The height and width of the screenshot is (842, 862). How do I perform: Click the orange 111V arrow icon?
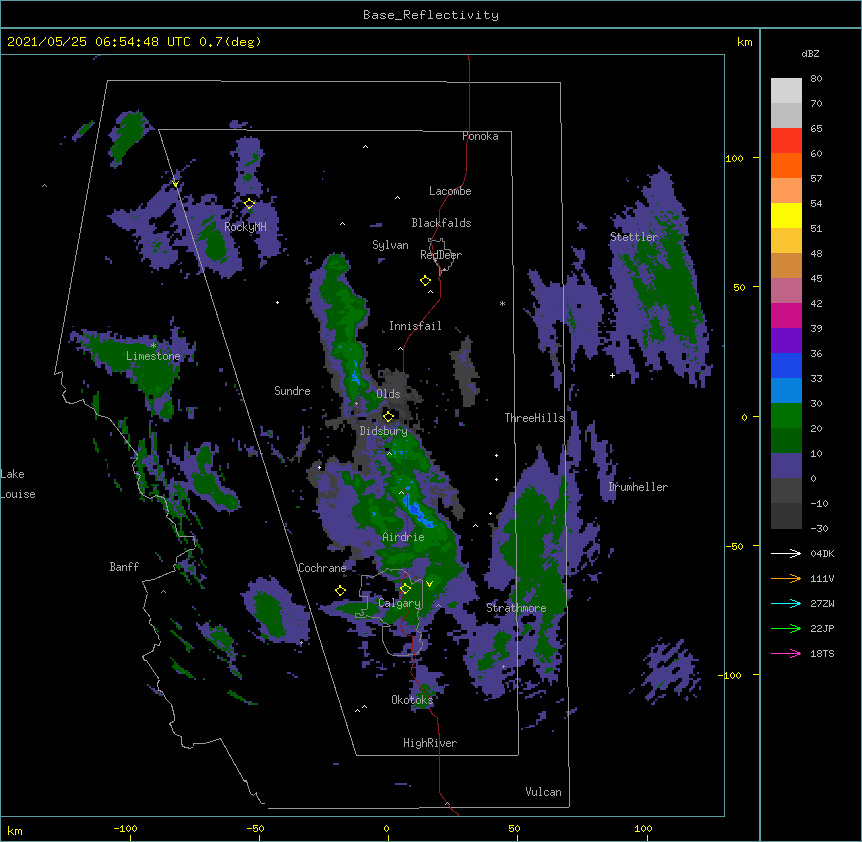(786, 578)
